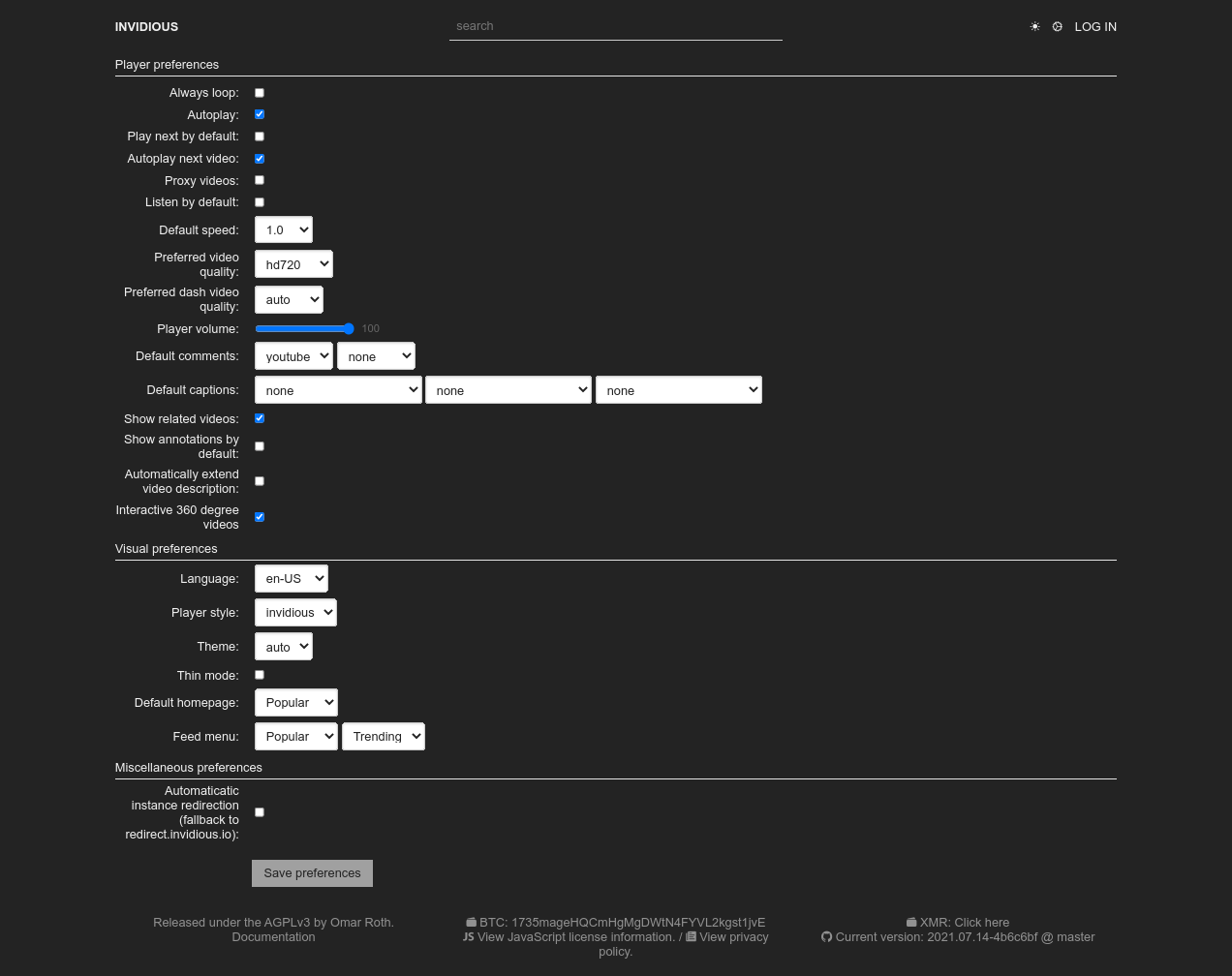Click the GitHub icon near Current version
Image resolution: width=1232 pixels, height=976 pixels.
(x=826, y=936)
